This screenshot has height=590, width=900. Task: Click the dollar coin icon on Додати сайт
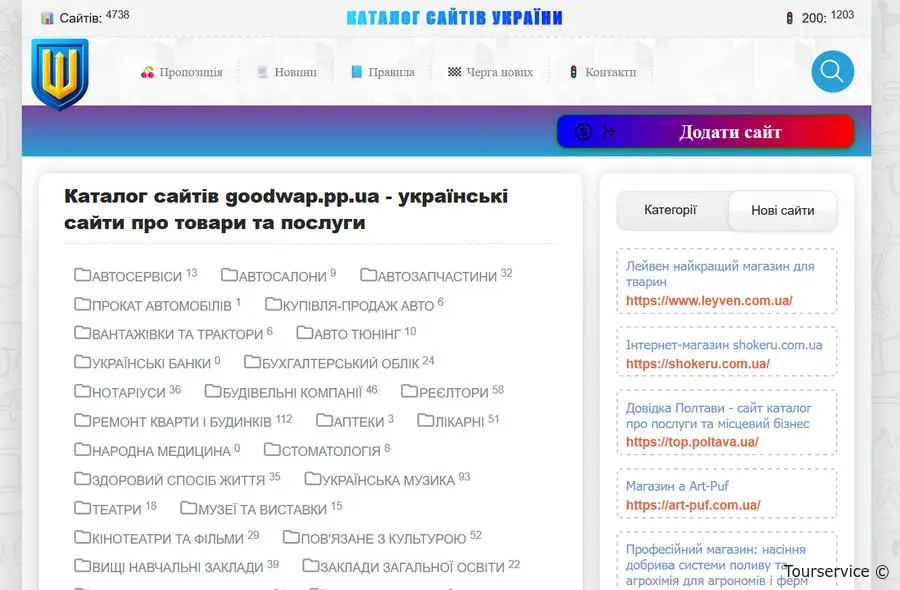[x=583, y=132]
